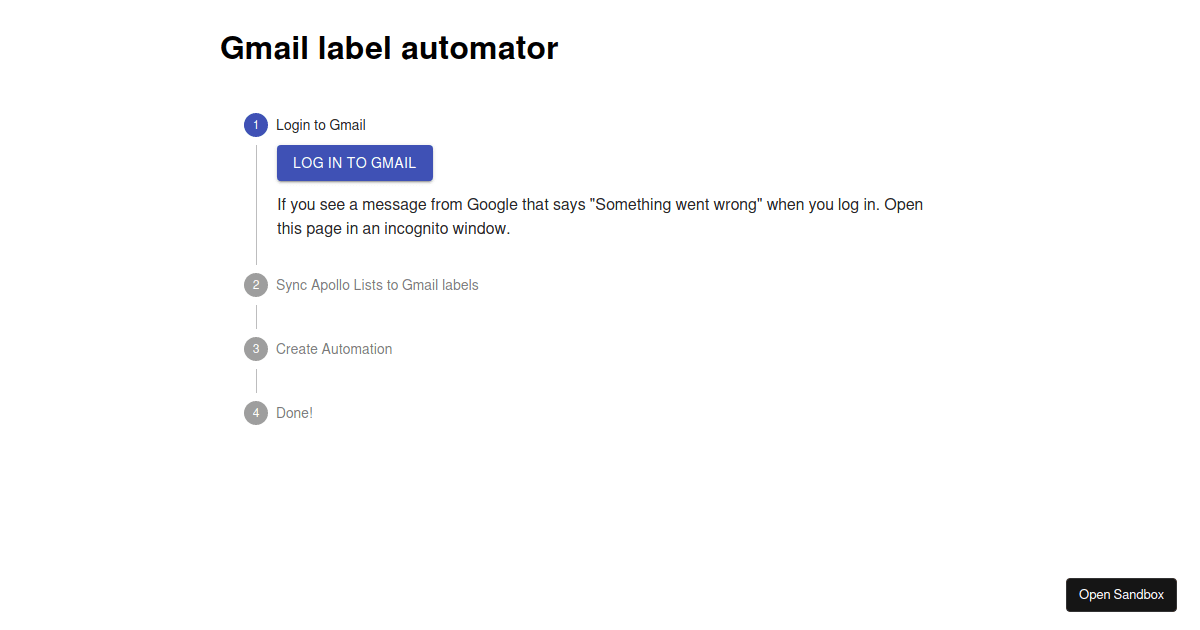Open the sandbox via Open Sandbox button
This screenshot has width=1200, height=630.
1121,594
